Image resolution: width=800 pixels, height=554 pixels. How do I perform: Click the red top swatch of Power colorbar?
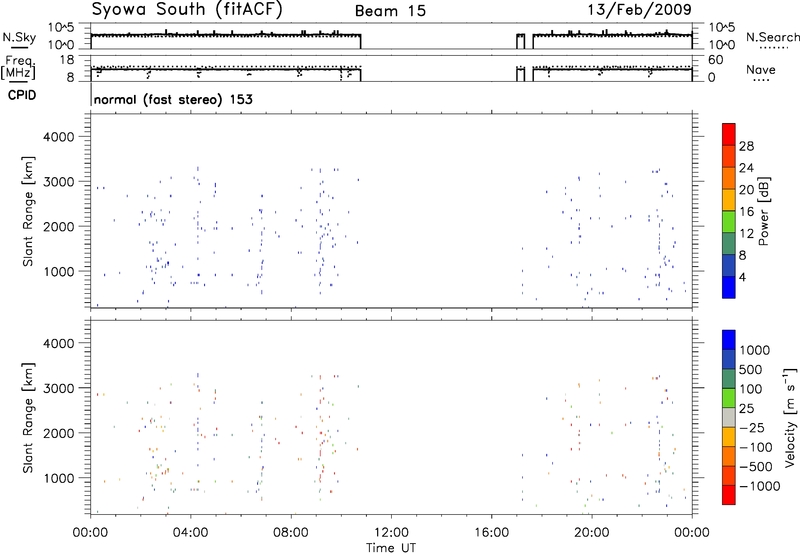click(x=729, y=134)
